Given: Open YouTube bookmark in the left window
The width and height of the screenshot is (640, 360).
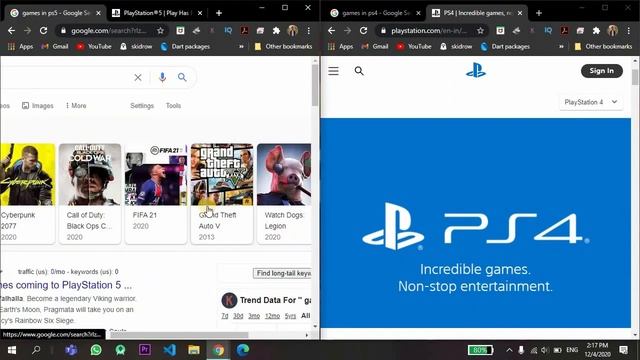Looking at the screenshot, I should coord(94,47).
